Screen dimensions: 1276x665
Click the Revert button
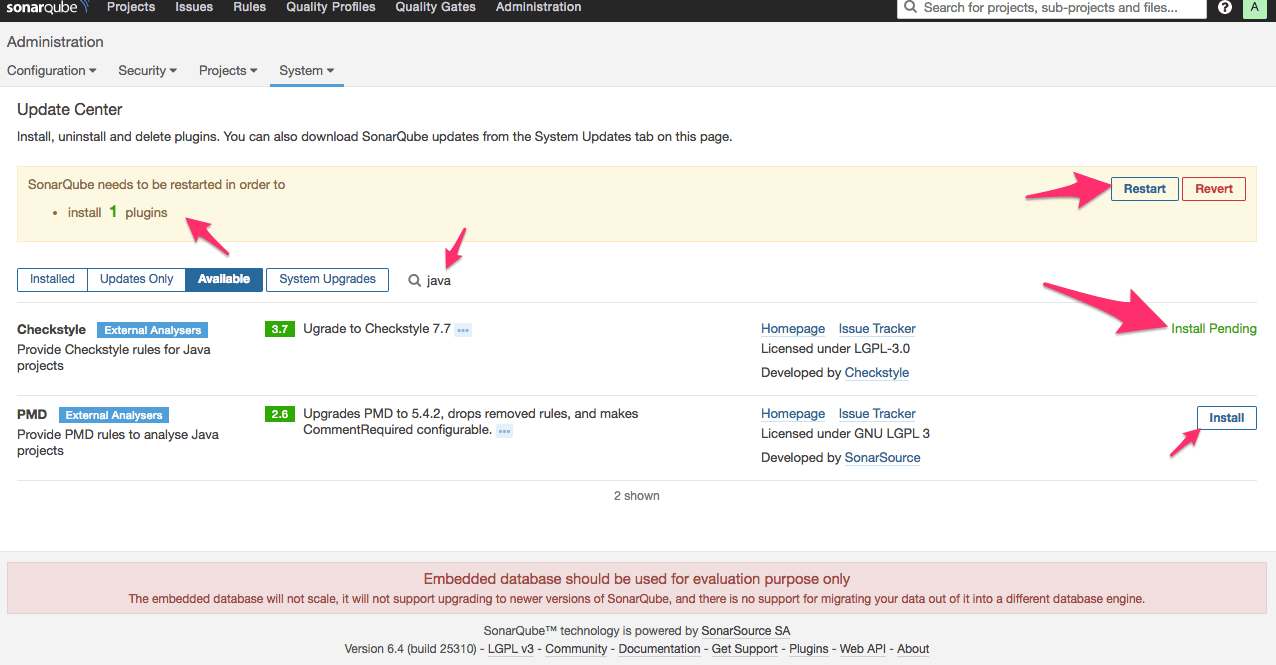point(1214,189)
